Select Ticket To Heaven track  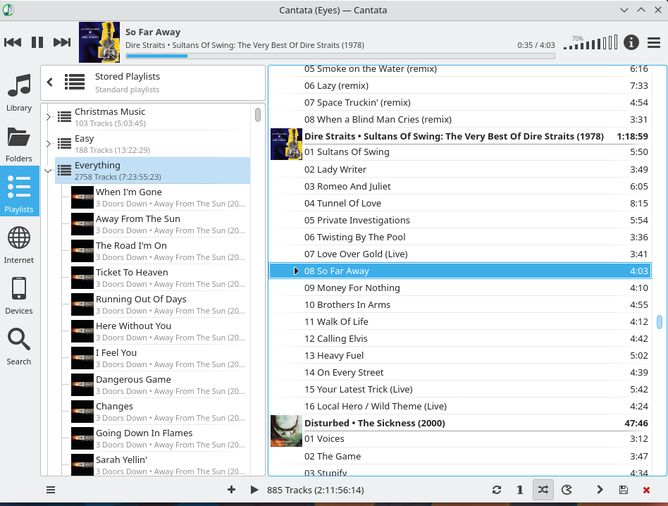[x=160, y=278]
